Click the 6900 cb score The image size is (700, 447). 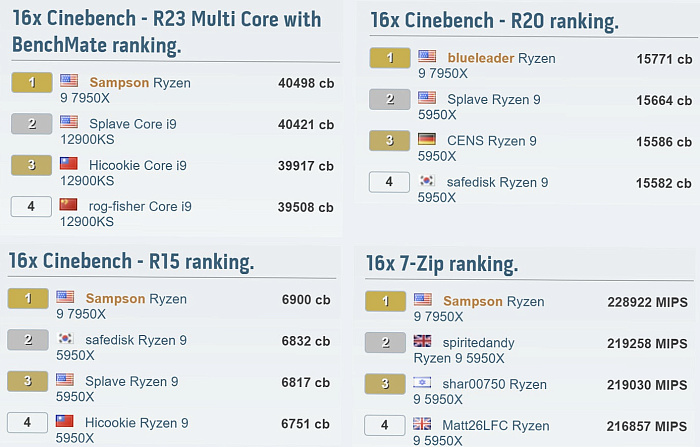click(306, 300)
